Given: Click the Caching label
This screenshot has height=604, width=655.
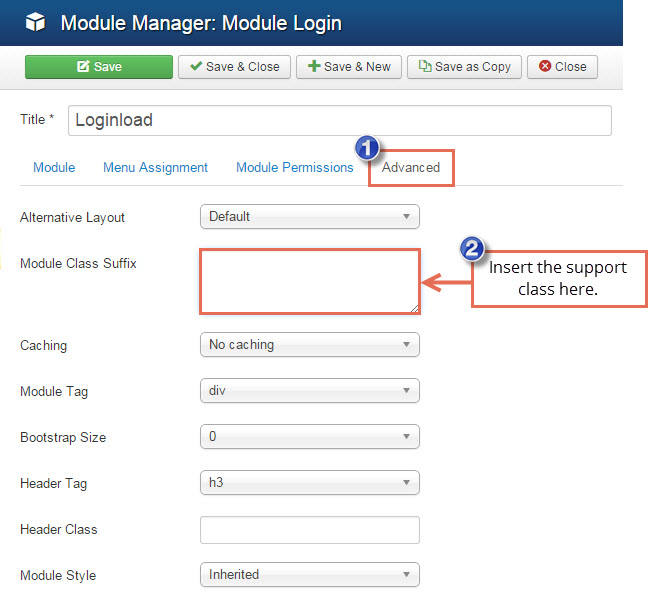Looking at the screenshot, I should click(43, 345).
